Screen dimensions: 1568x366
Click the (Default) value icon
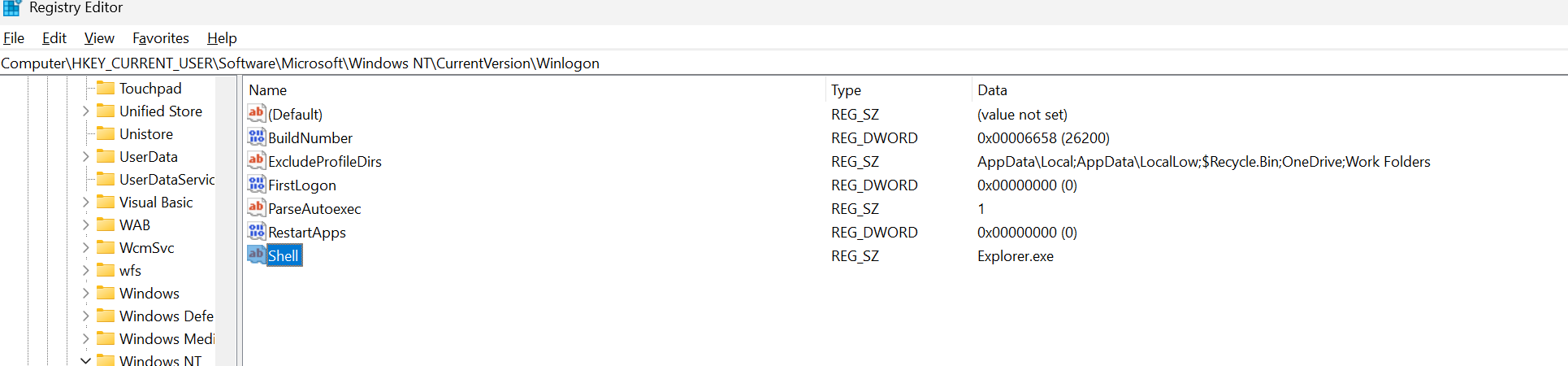256,113
